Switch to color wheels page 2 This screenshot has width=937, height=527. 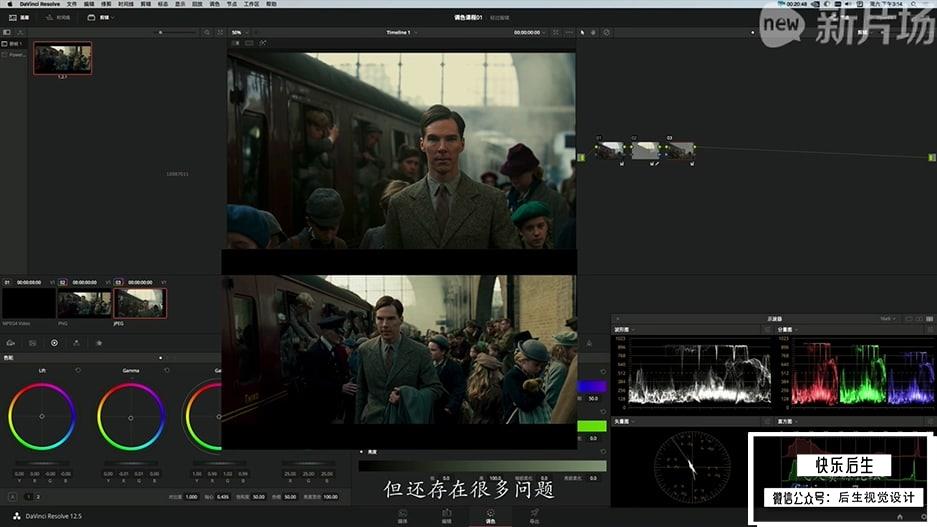click(x=38, y=497)
